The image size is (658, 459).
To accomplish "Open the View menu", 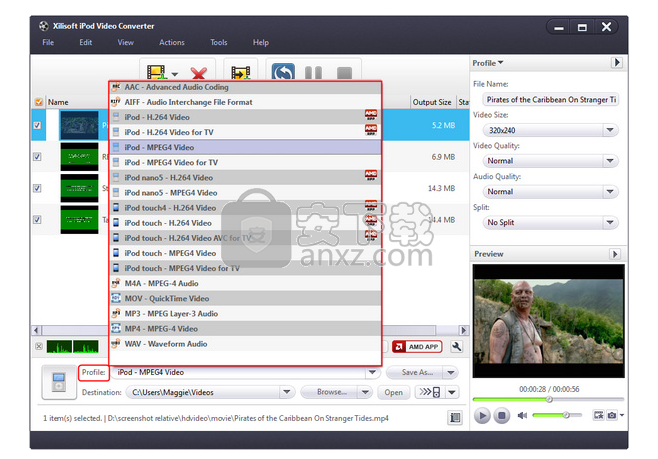I will 125,42.
